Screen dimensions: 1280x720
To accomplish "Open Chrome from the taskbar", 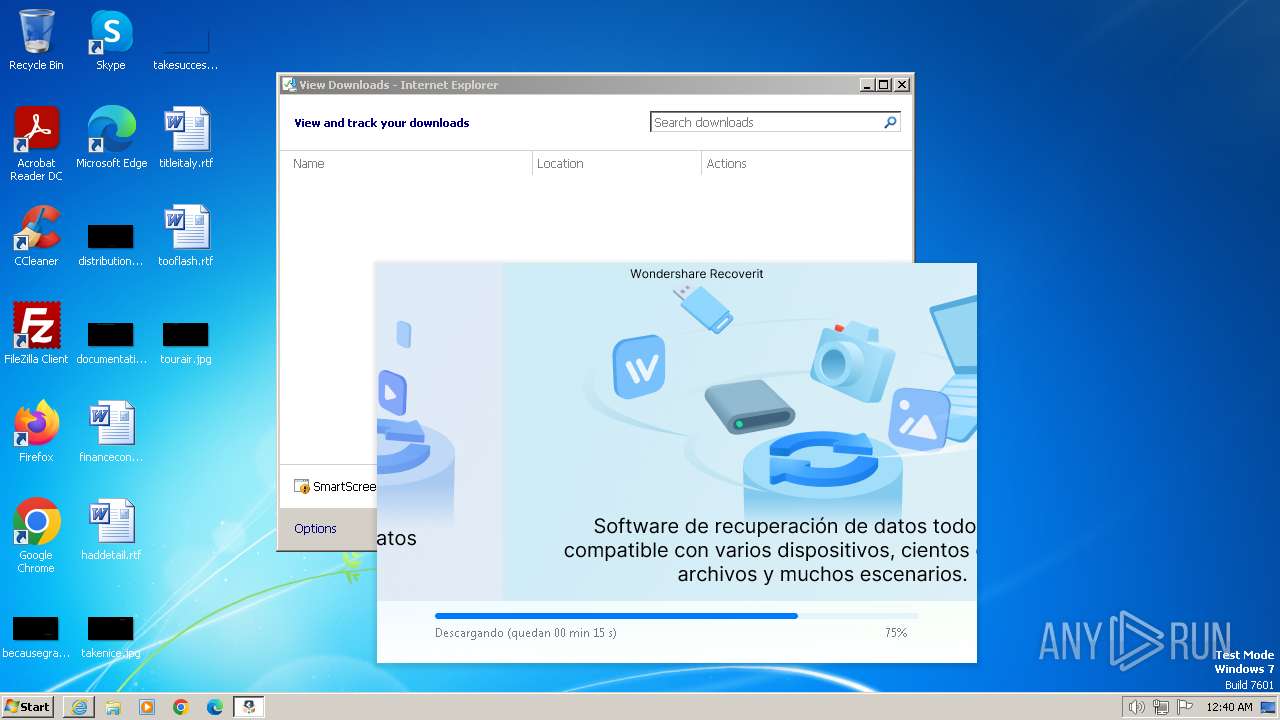I will 181,707.
